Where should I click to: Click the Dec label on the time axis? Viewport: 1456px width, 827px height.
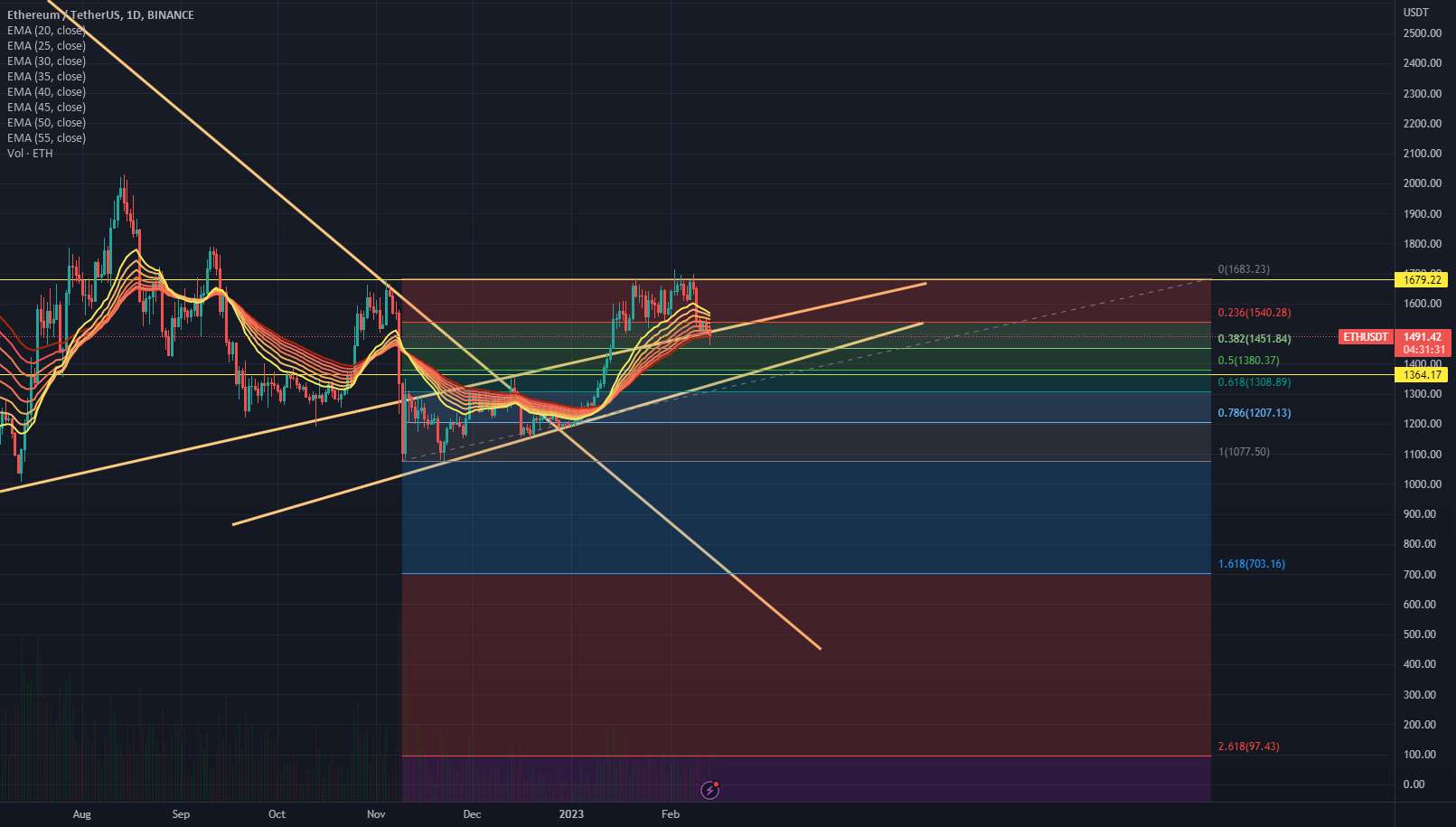point(472,814)
